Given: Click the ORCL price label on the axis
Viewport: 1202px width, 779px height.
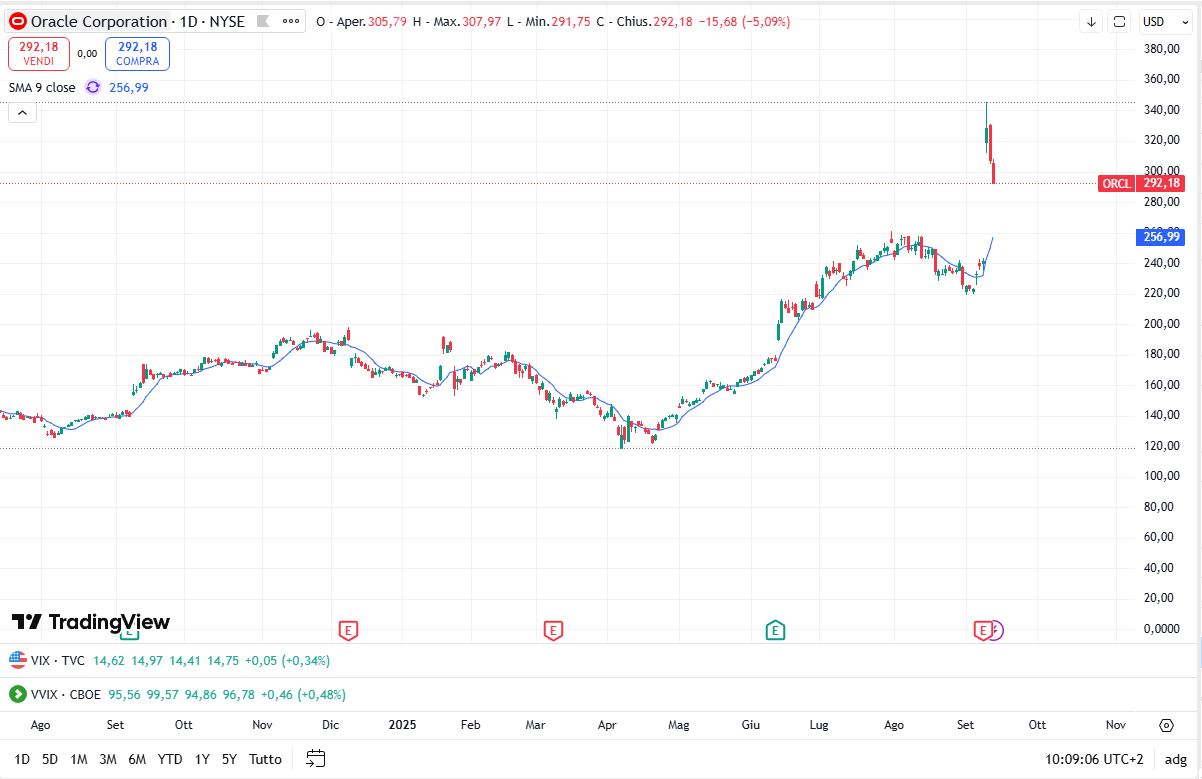Looking at the screenshot, I should (1116, 183).
